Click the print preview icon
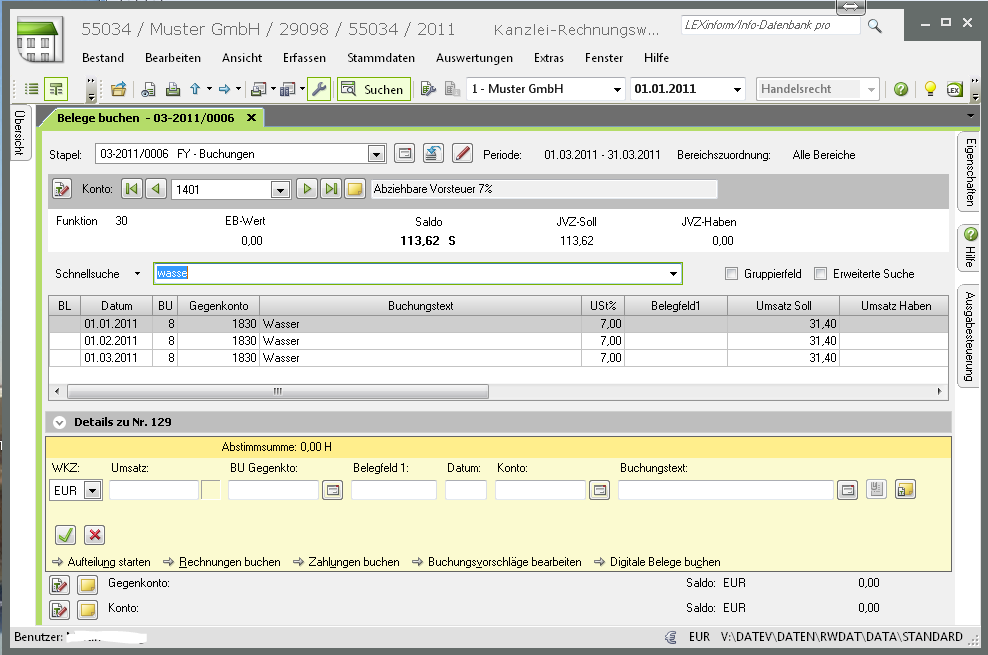 coord(148,89)
